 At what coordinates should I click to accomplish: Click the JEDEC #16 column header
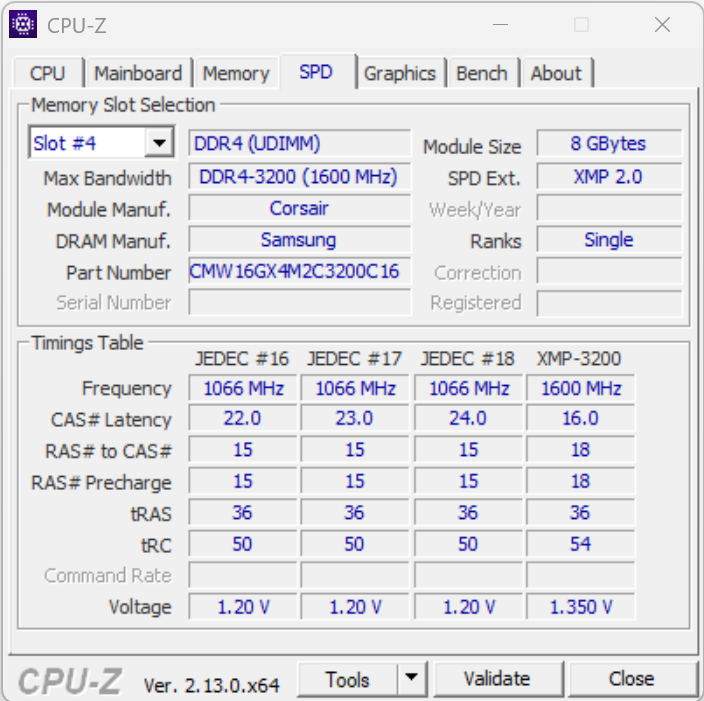(x=242, y=359)
